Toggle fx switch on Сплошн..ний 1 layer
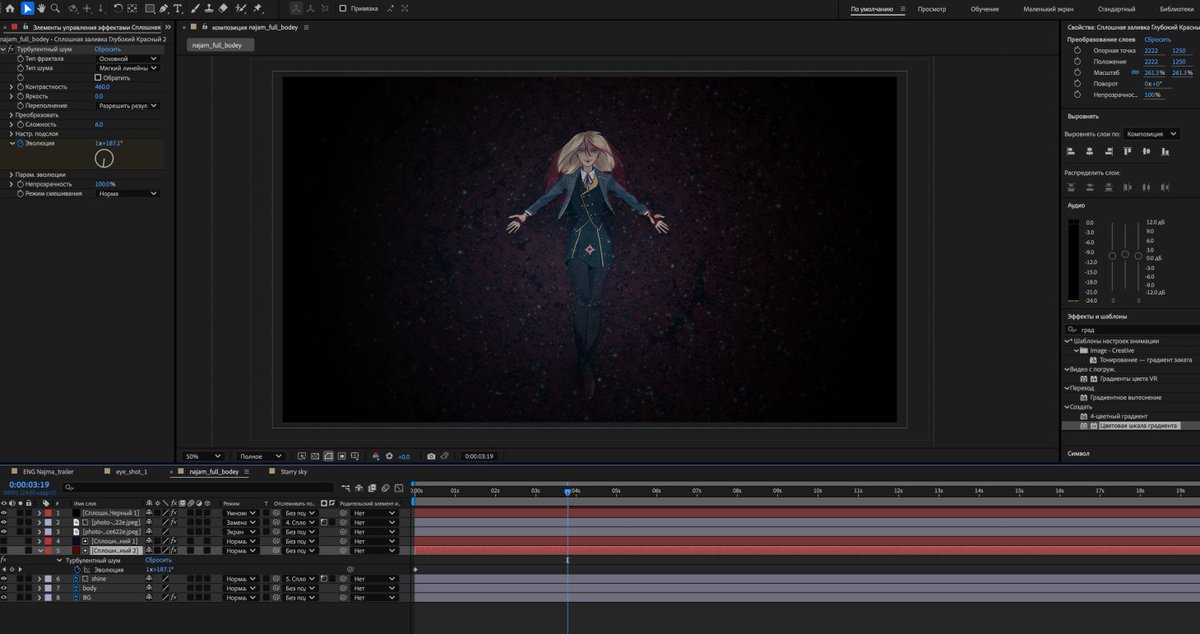 point(174,541)
